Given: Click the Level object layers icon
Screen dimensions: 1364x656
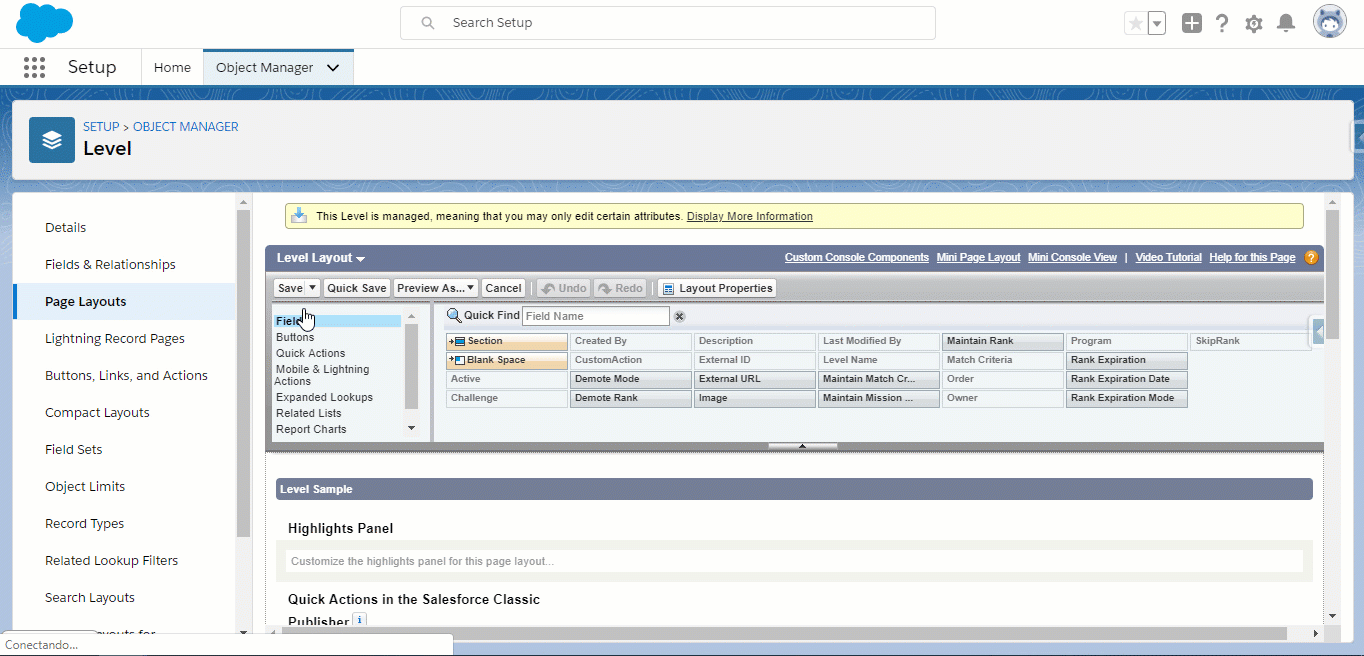Looking at the screenshot, I should [52, 140].
